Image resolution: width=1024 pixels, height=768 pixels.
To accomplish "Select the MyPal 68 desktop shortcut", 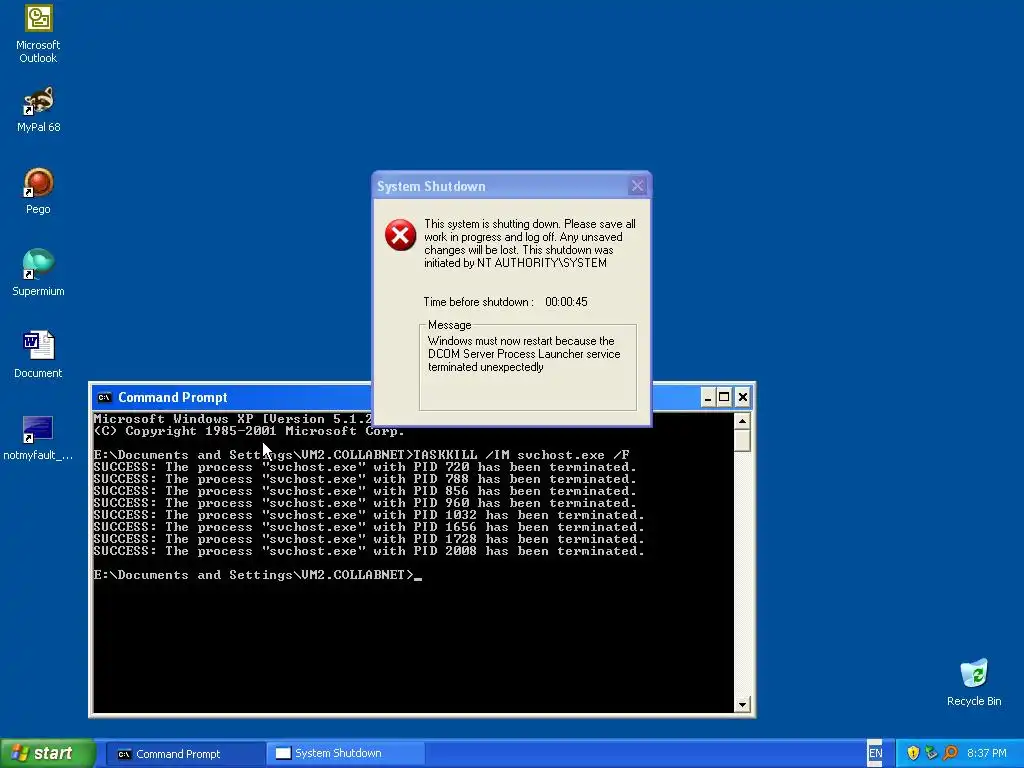I will 38,110.
